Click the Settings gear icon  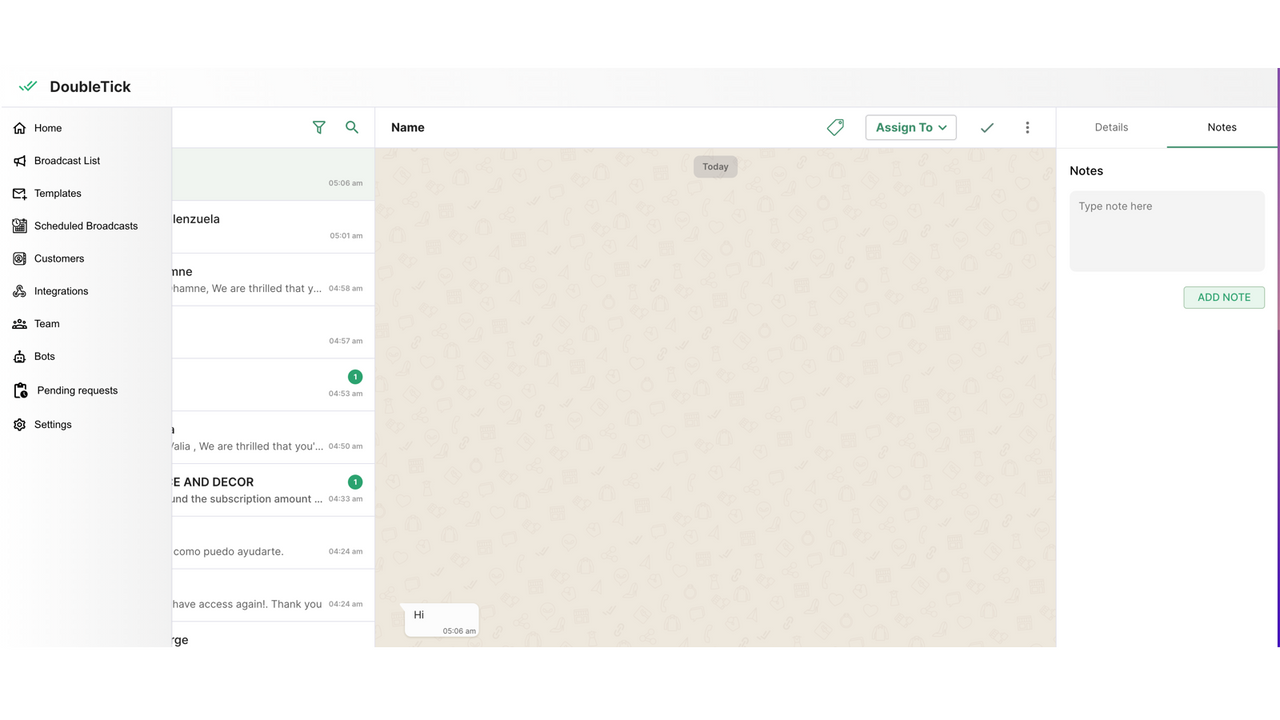click(x=19, y=424)
